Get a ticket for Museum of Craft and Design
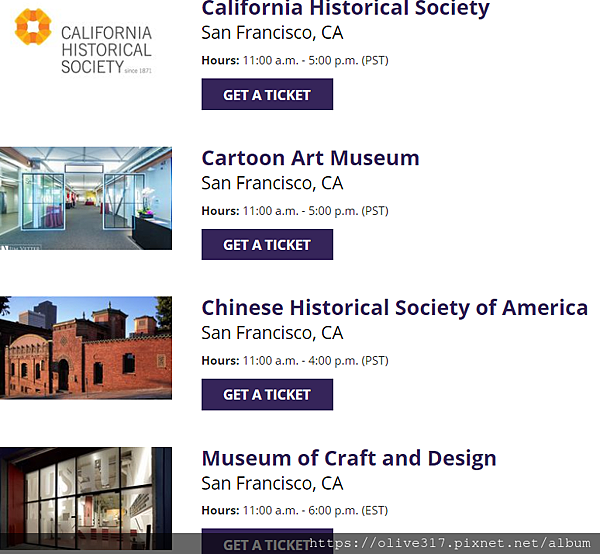The width and height of the screenshot is (600, 554). (267, 541)
